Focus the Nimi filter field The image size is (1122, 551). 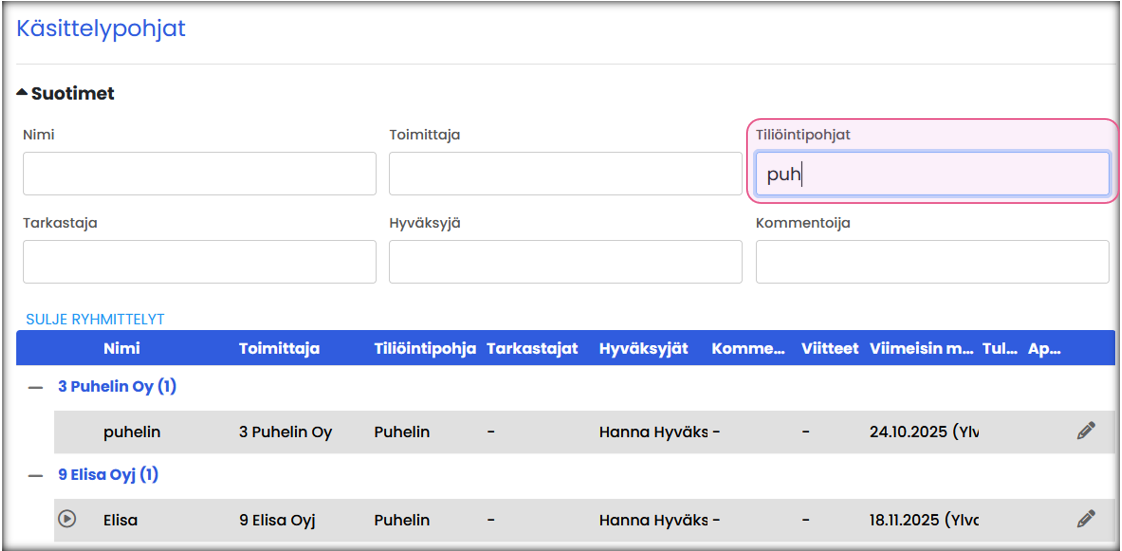(199, 174)
